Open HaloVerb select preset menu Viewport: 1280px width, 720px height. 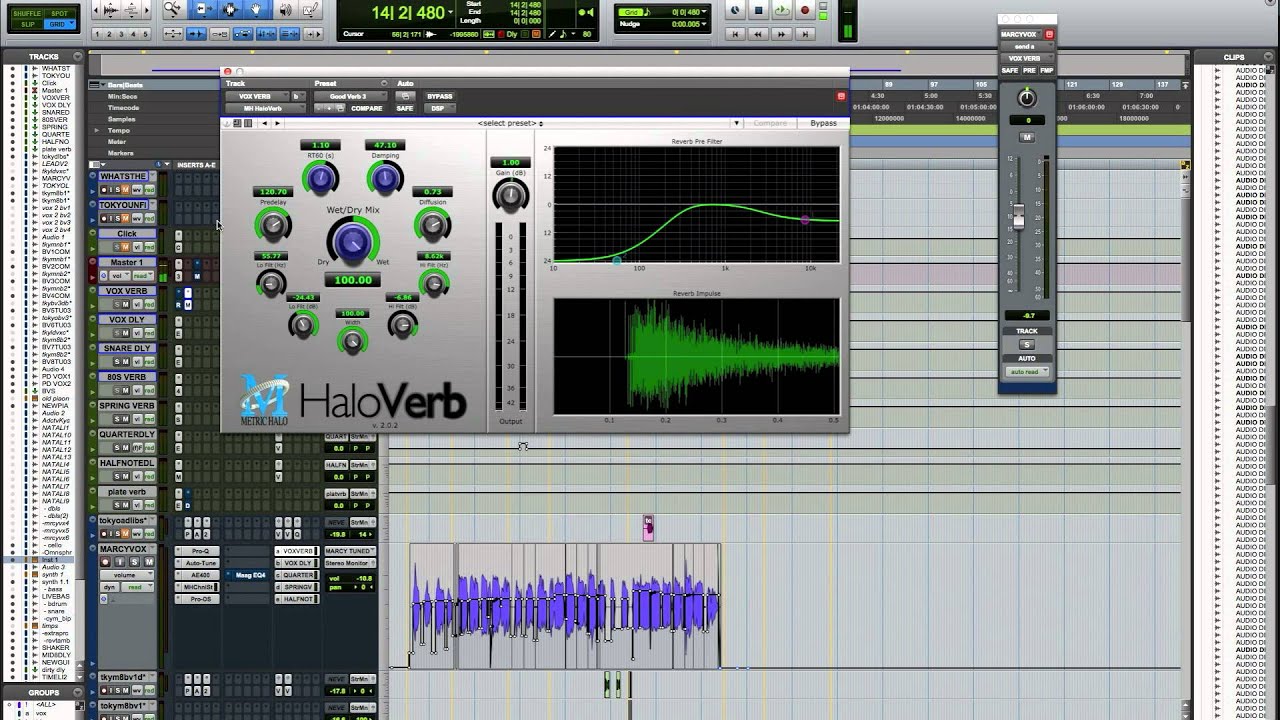510,123
